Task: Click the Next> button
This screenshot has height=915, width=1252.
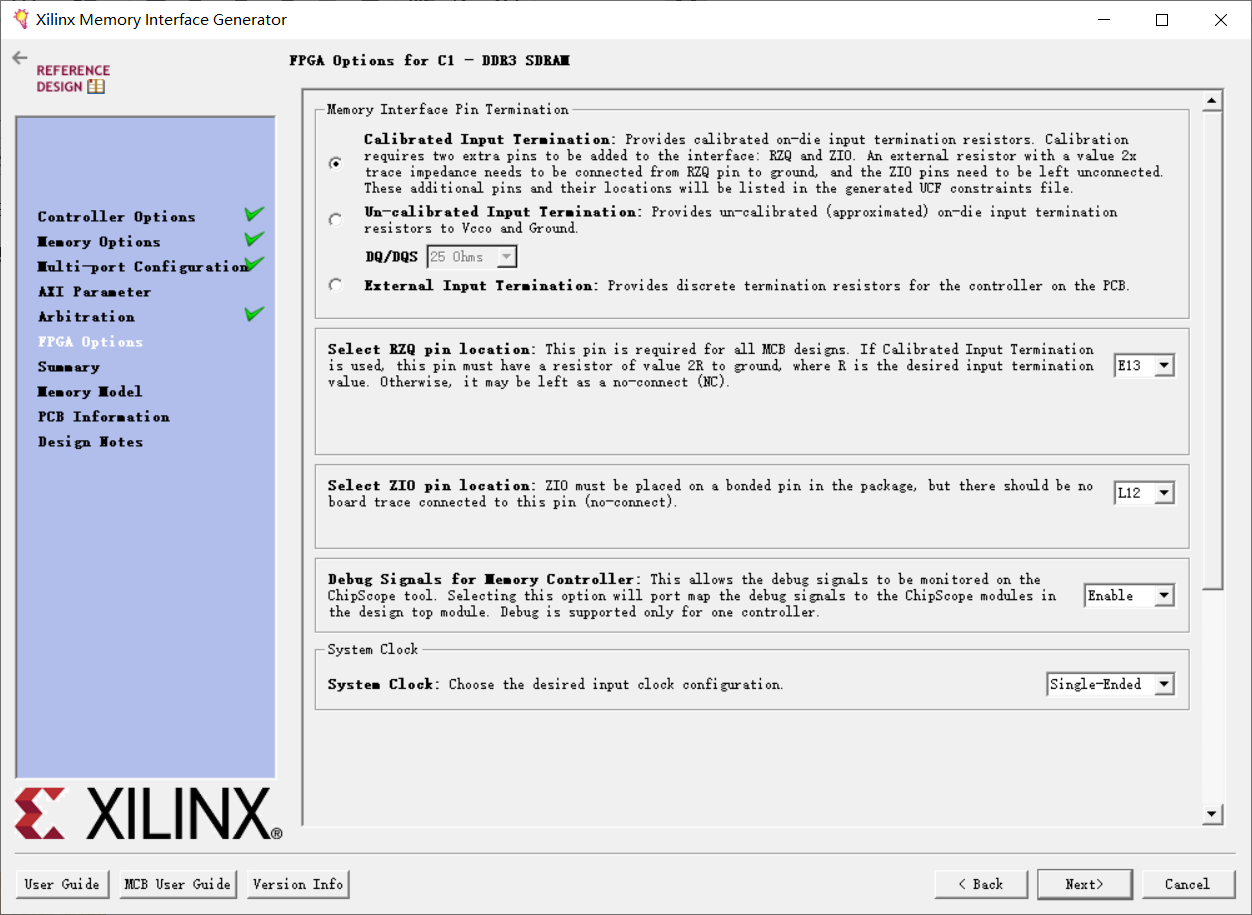Action: [1084, 884]
